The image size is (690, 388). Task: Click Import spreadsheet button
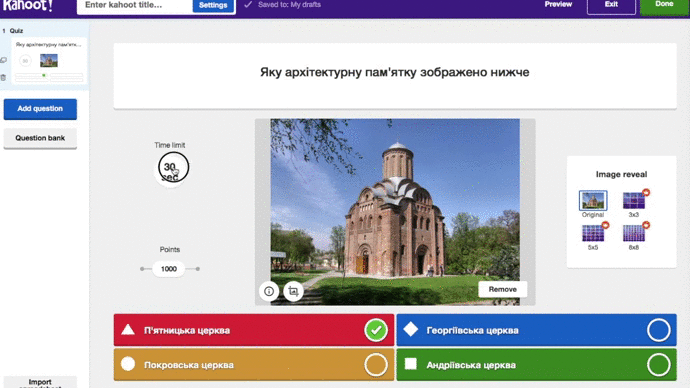point(40,382)
